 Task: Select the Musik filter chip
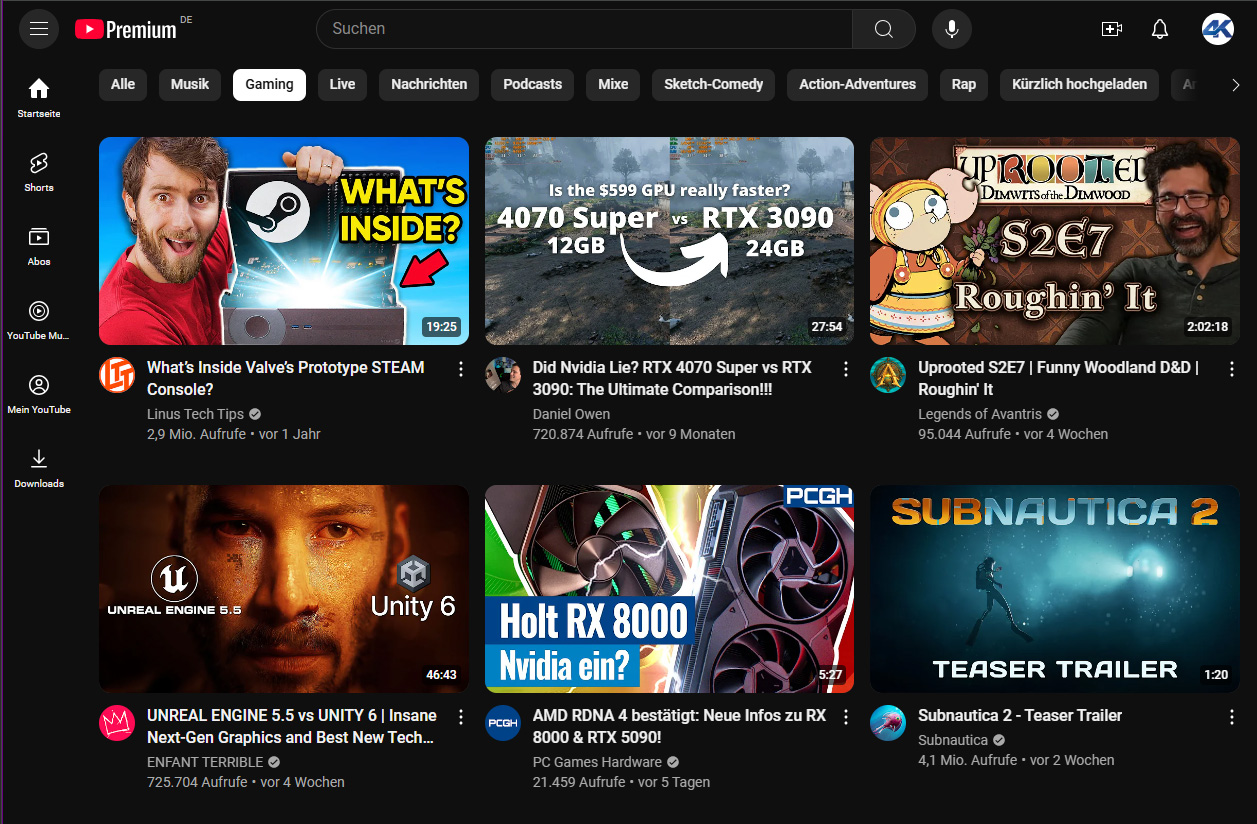[190, 85]
